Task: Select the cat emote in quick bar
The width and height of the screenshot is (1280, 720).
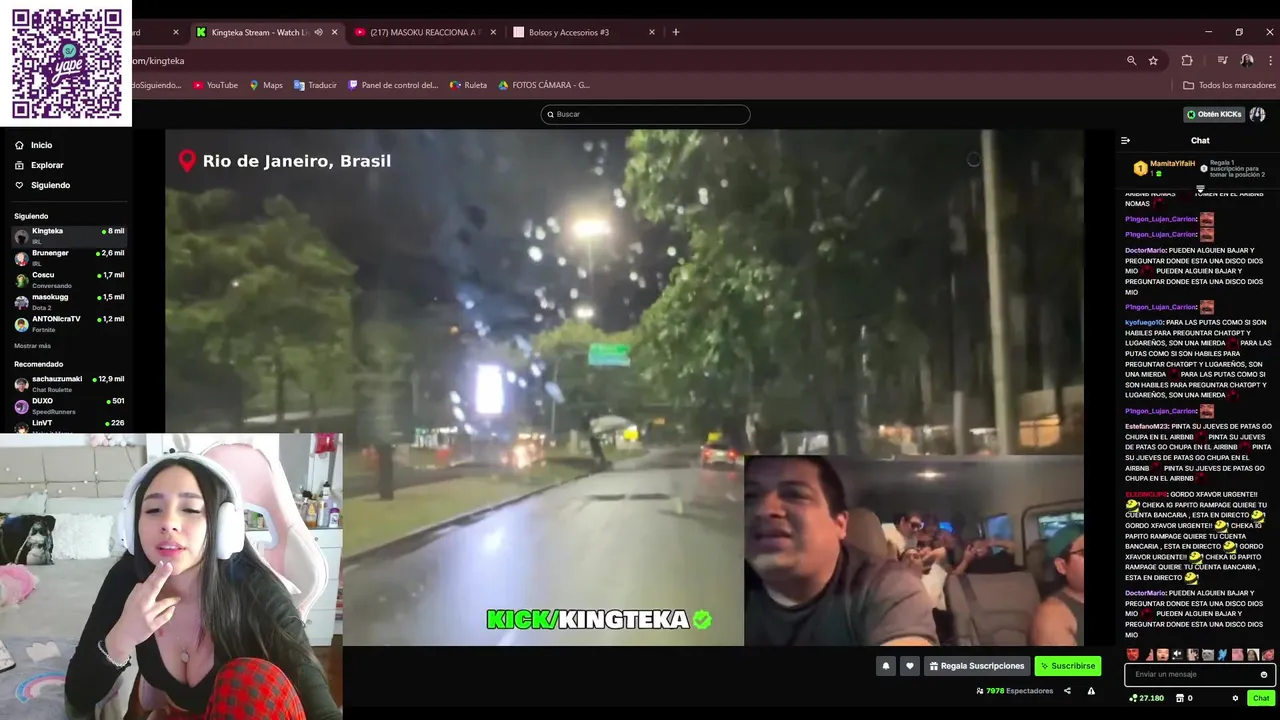Action: coord(1208,655)
